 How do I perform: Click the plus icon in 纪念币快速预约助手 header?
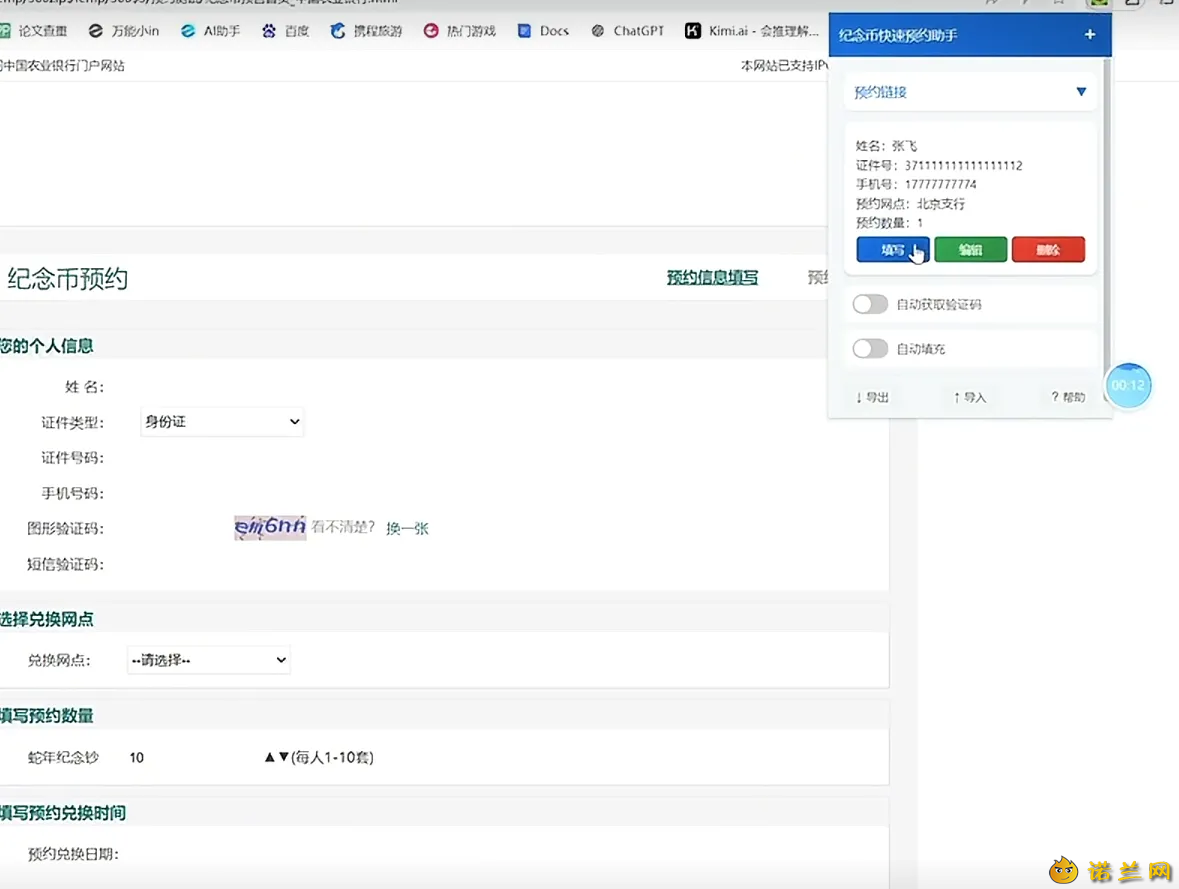click(1090, 35)
